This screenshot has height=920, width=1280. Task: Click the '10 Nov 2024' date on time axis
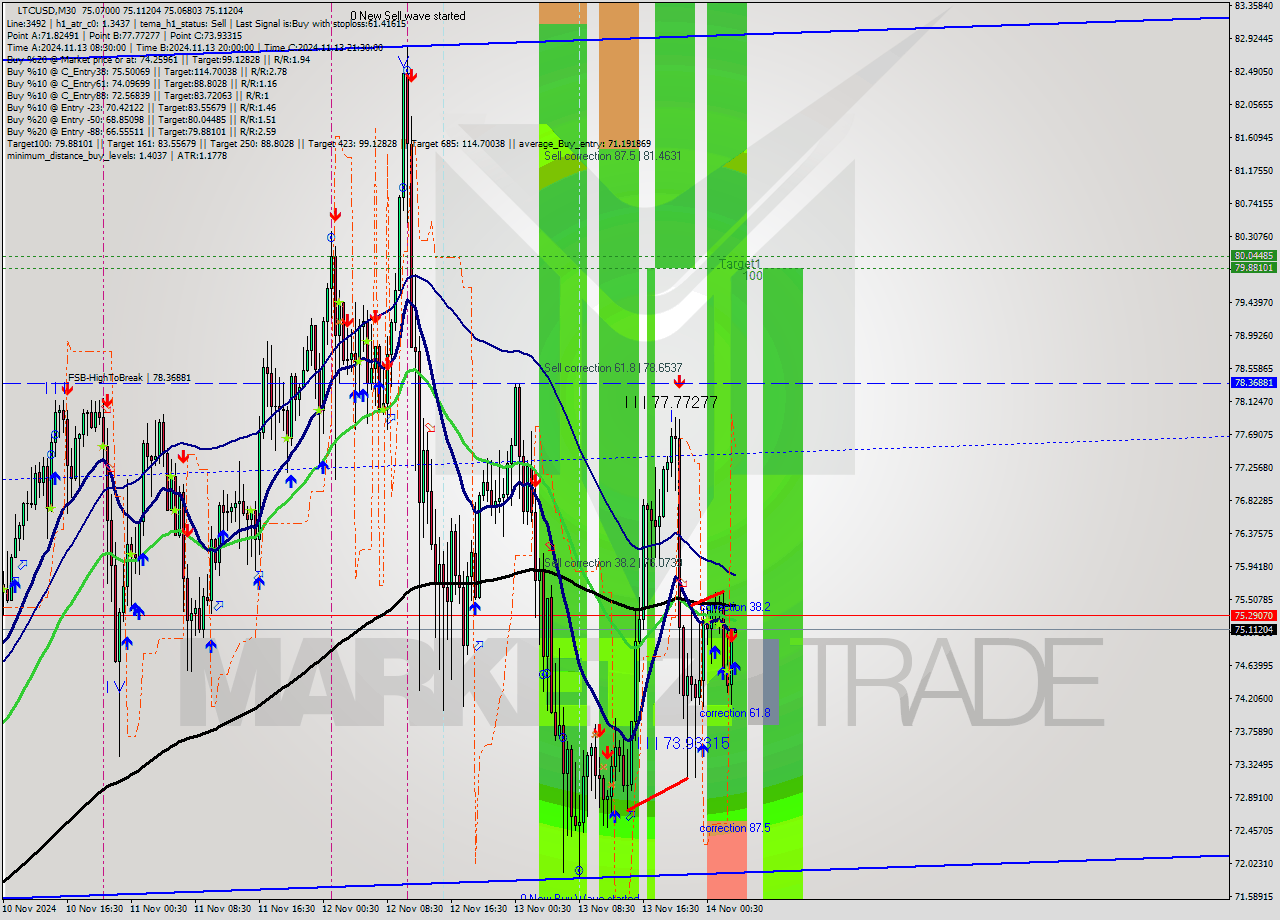[31, 909]
